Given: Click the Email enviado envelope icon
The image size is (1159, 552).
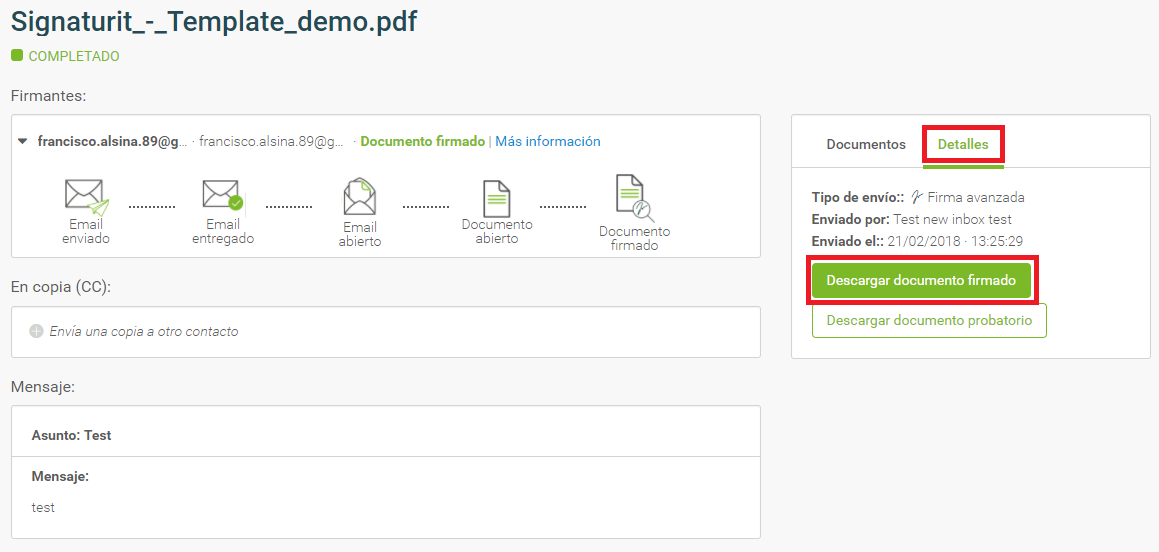Looking at the screenshot, I should click(86, 197).
